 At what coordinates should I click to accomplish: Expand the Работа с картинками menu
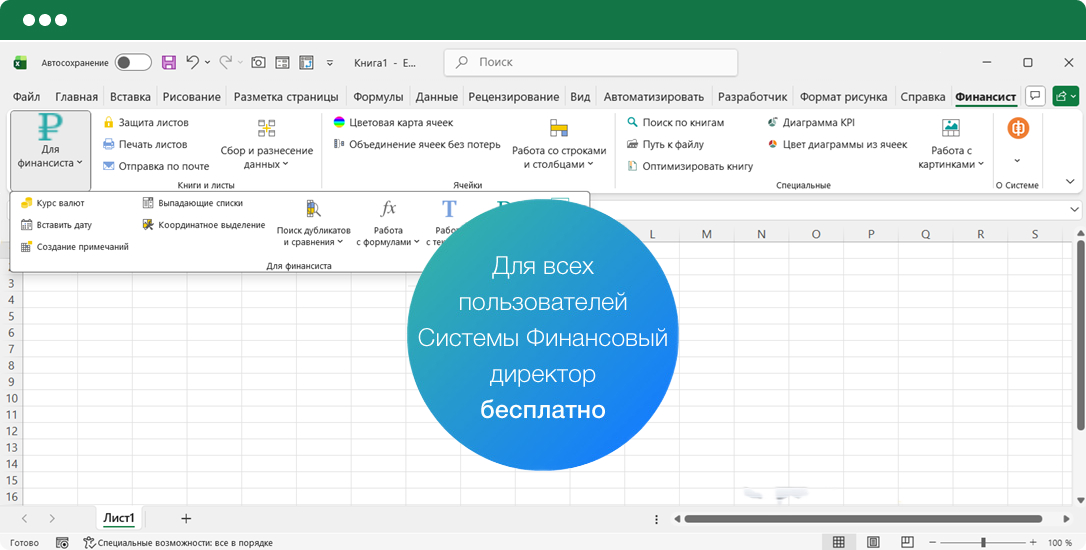coord(951,145)
